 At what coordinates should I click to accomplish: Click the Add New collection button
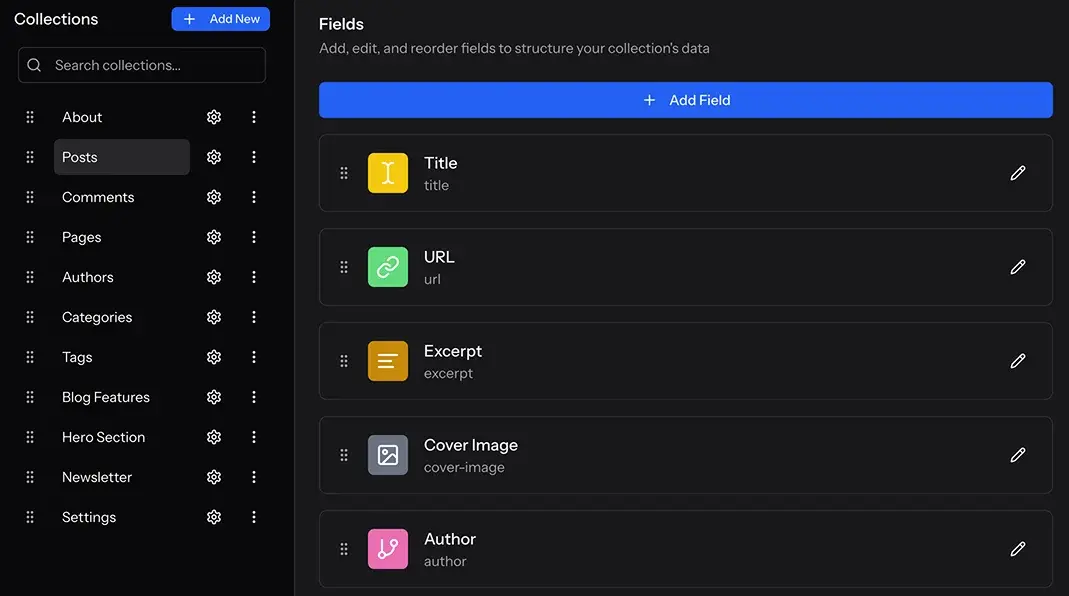tap(221, 19)
